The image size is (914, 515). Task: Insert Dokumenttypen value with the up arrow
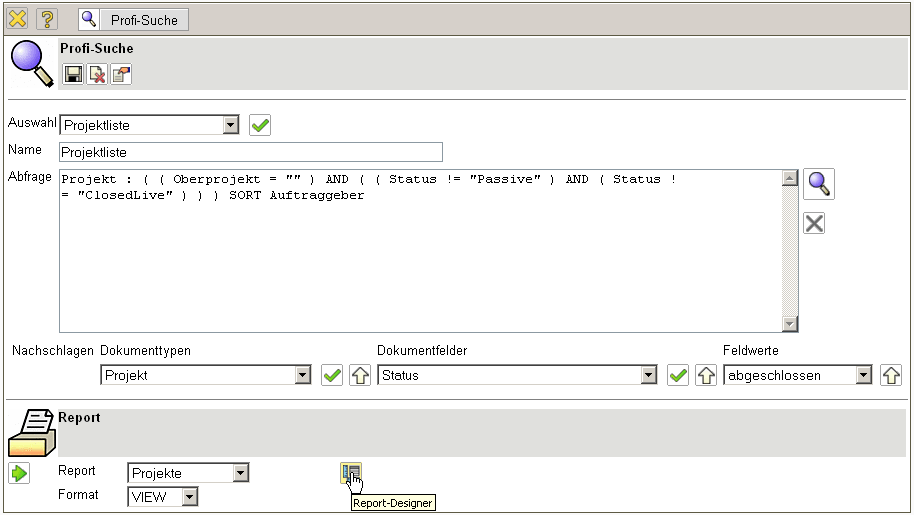coord(360,376)
